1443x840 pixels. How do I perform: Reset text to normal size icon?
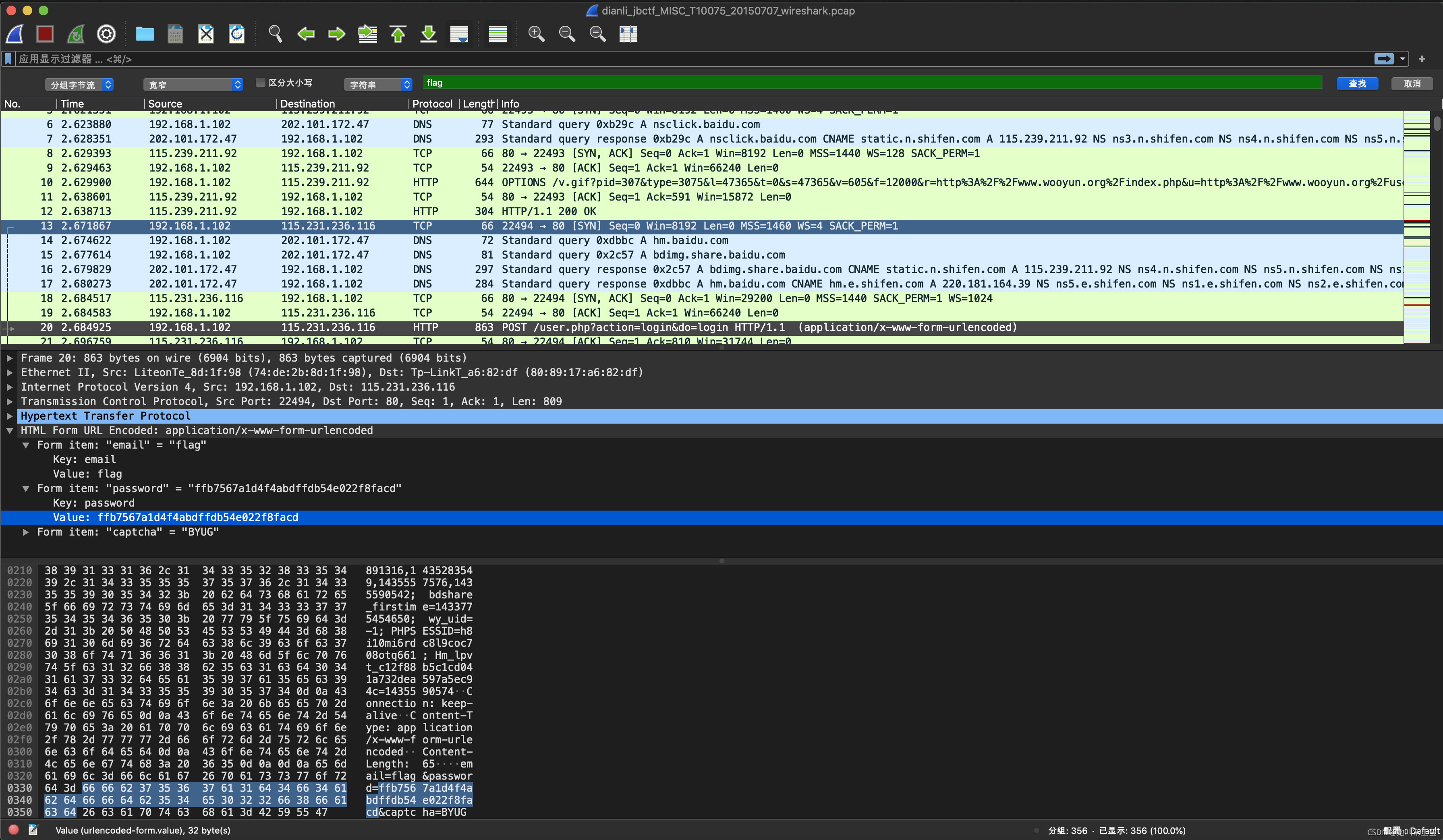point(598,34)
